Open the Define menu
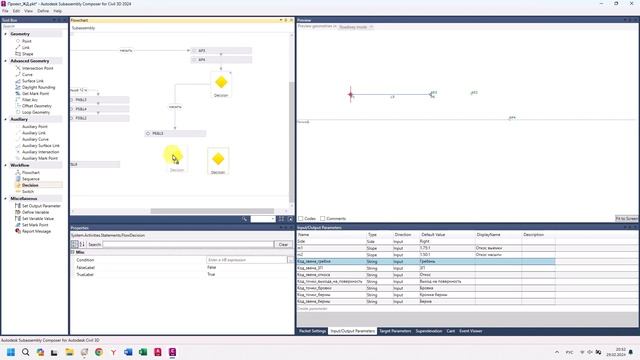The width and height of the screenshot is (640, 360). pyautogui.click(x=43, y=11)
